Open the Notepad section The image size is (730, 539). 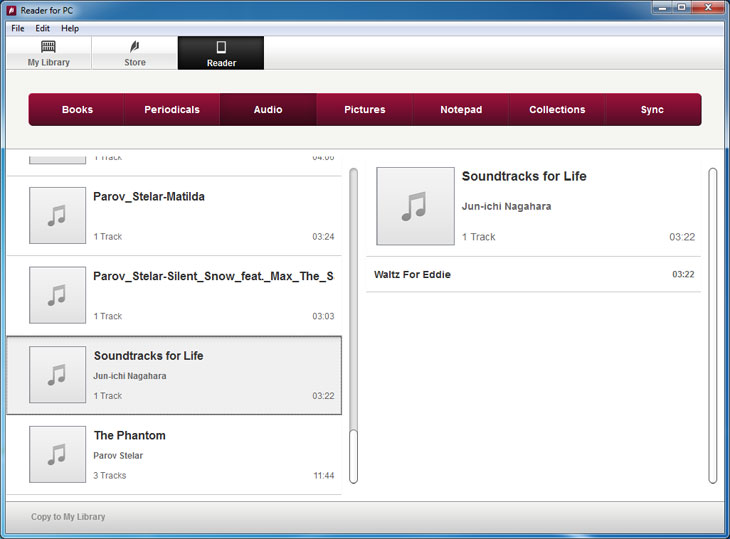(x=461, y=110)
